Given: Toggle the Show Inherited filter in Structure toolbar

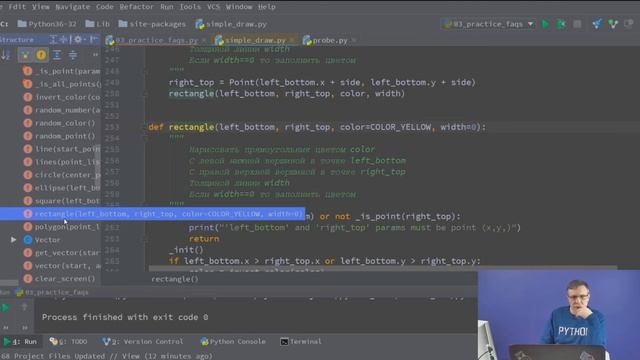Looking at the screenshot, I should coord(25,55).
